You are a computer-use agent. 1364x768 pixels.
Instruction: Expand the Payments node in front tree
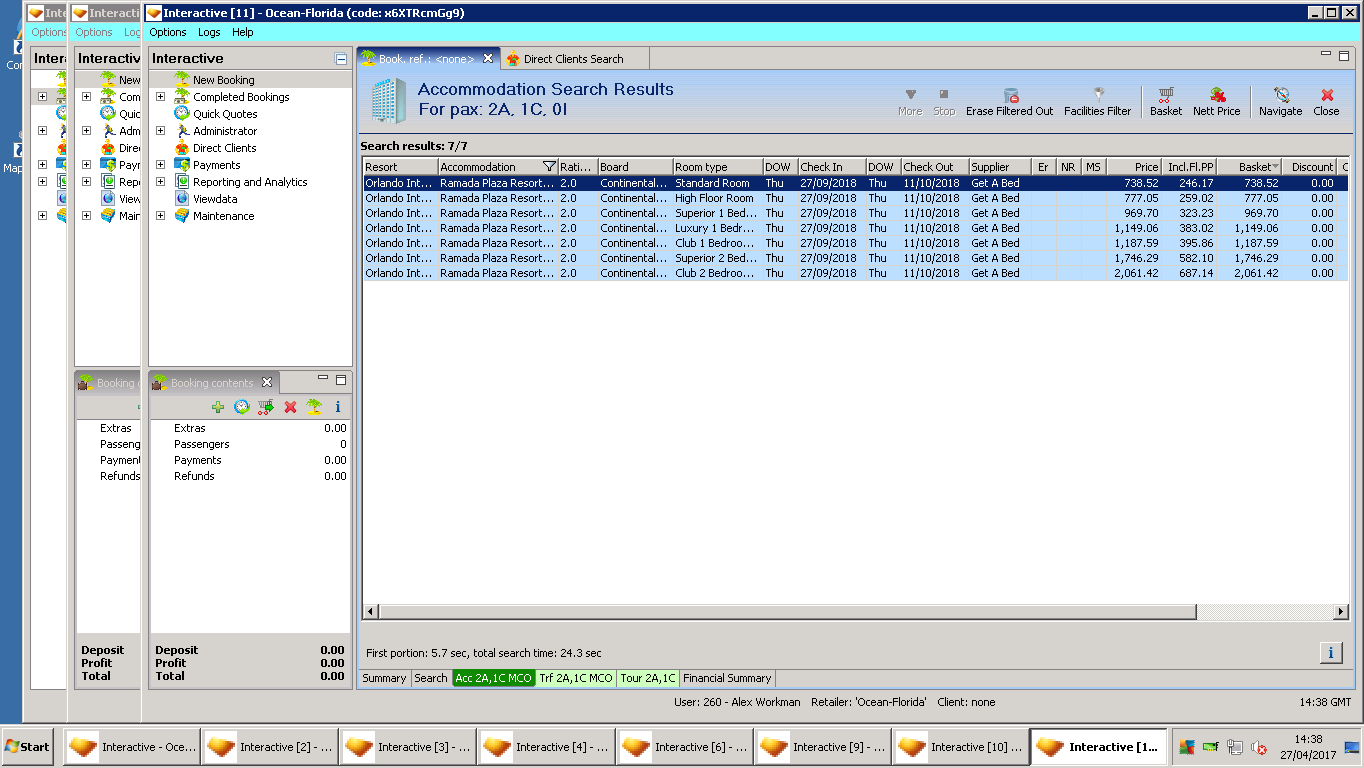(160, 165)
